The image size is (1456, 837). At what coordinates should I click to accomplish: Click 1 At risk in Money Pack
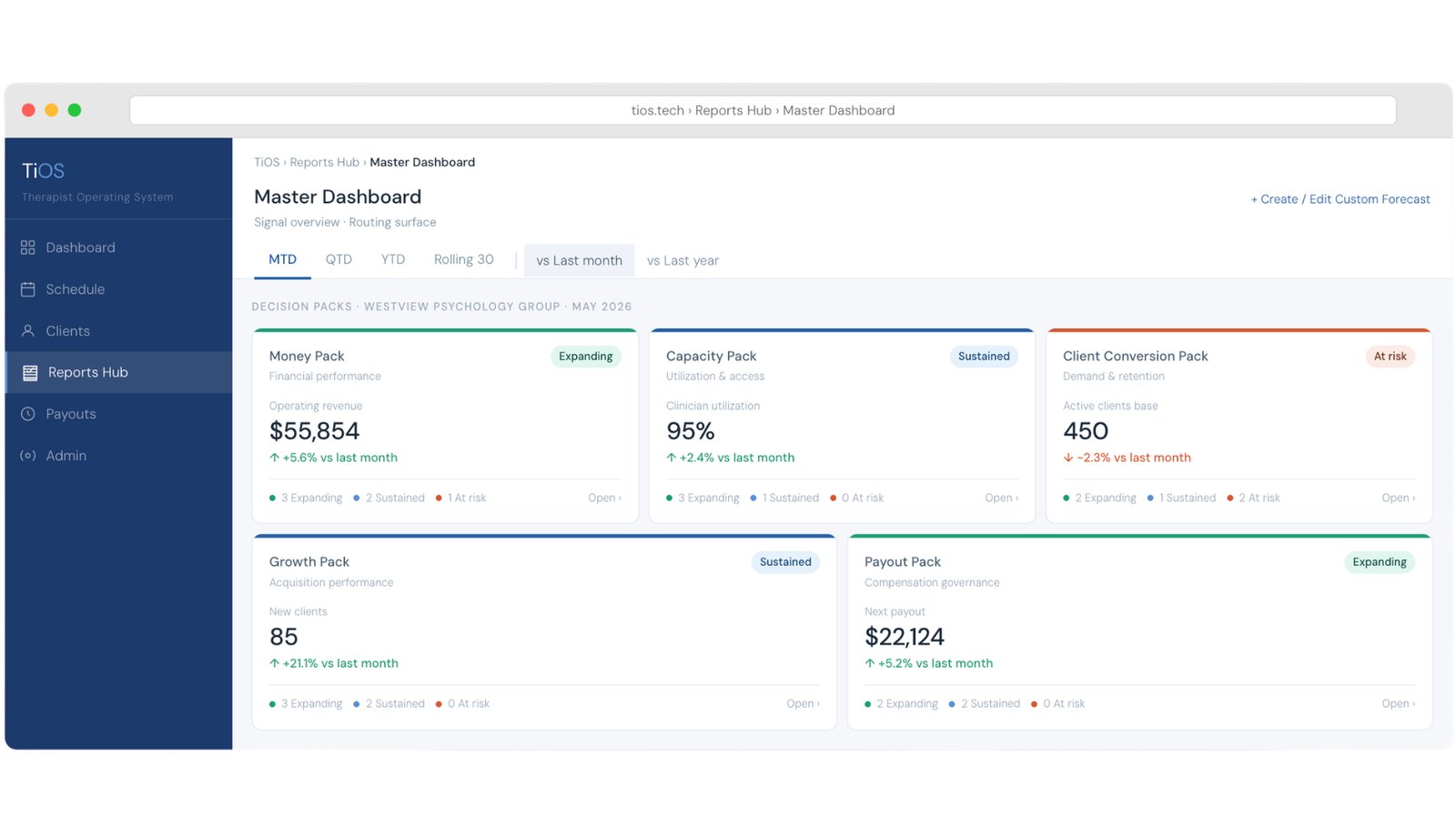461,498
